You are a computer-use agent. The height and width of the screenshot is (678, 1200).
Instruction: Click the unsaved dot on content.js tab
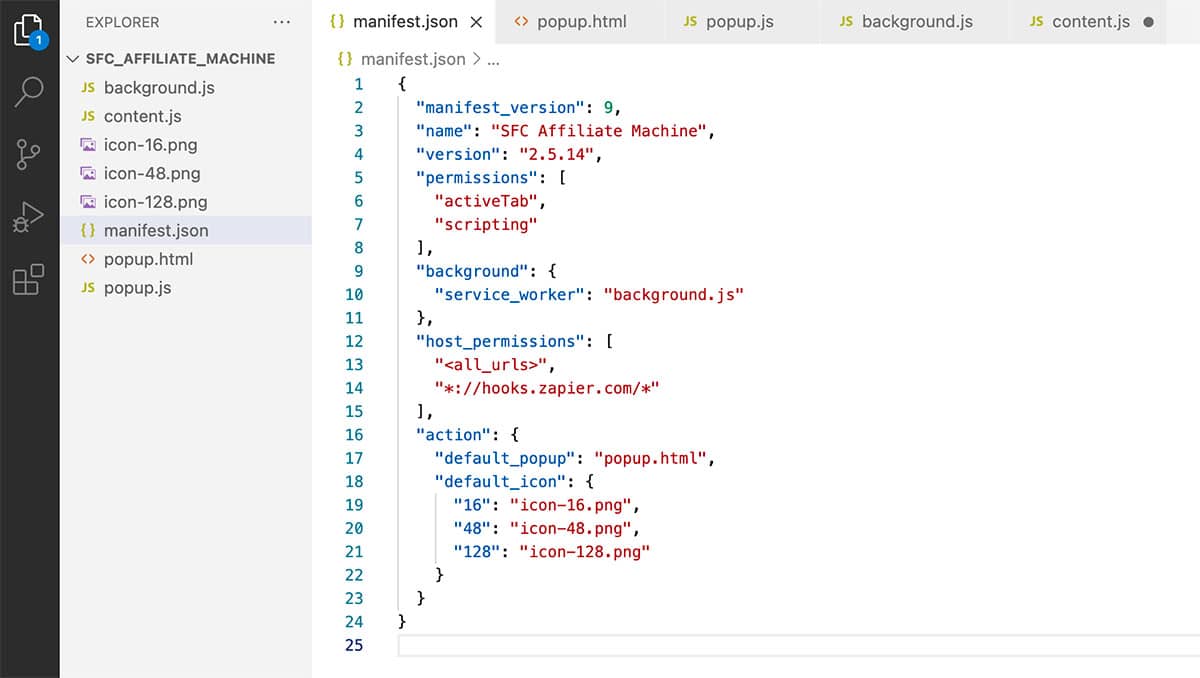click(x=1147, y=22)
